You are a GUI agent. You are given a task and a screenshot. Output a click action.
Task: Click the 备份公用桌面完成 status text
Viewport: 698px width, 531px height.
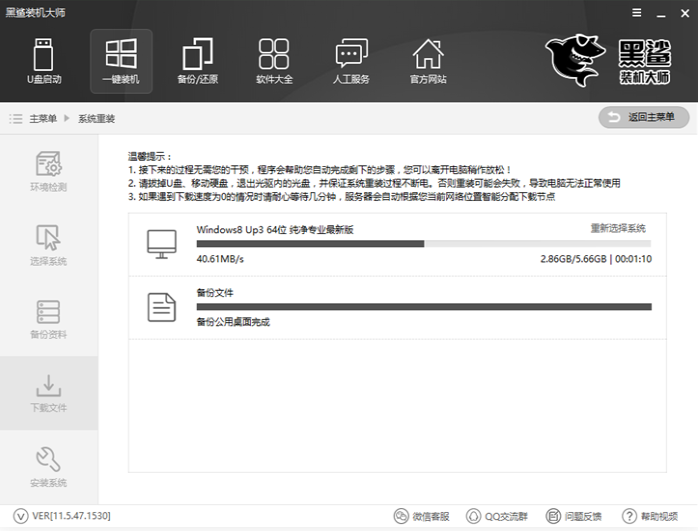click(233, 322)
